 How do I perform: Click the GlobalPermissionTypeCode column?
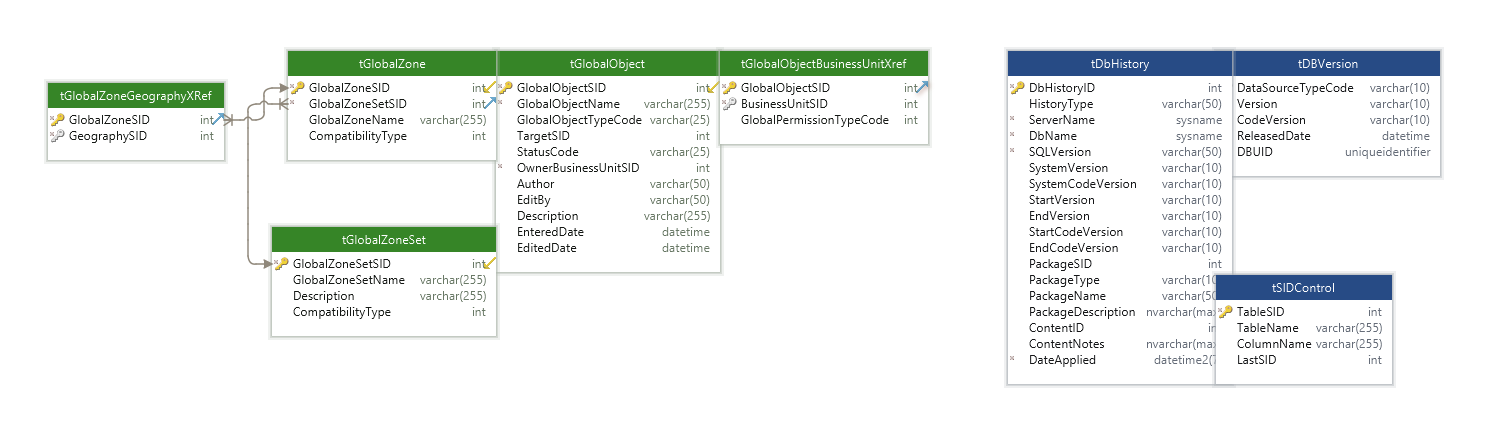pyautogui.click(x=814, y=120)
